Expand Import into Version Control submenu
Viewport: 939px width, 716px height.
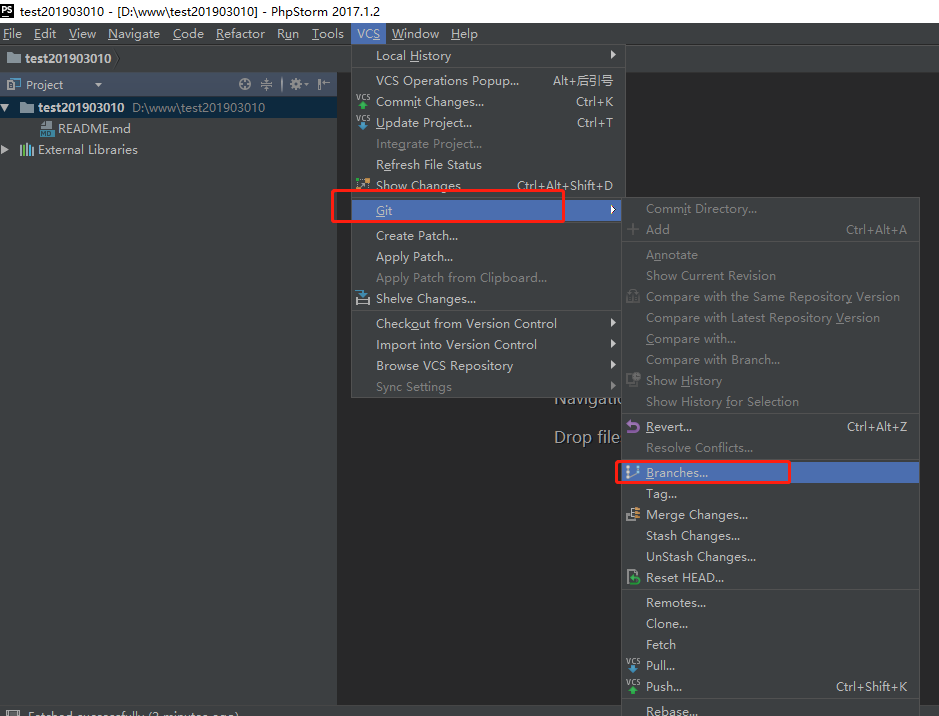point(486,345)
